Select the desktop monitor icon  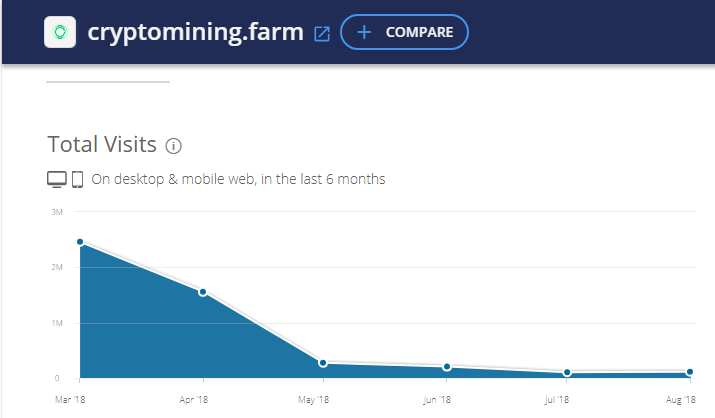coord(57,180)
